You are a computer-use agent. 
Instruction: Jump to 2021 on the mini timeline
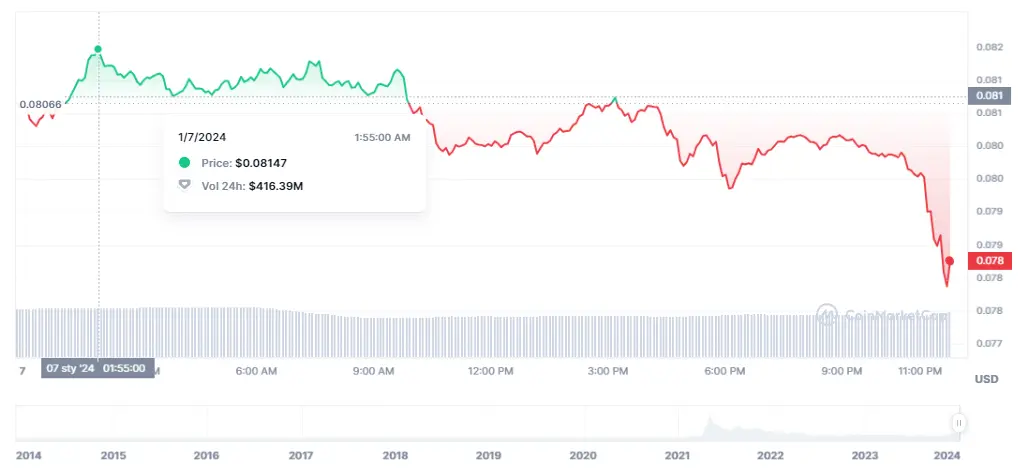[676, 456]
